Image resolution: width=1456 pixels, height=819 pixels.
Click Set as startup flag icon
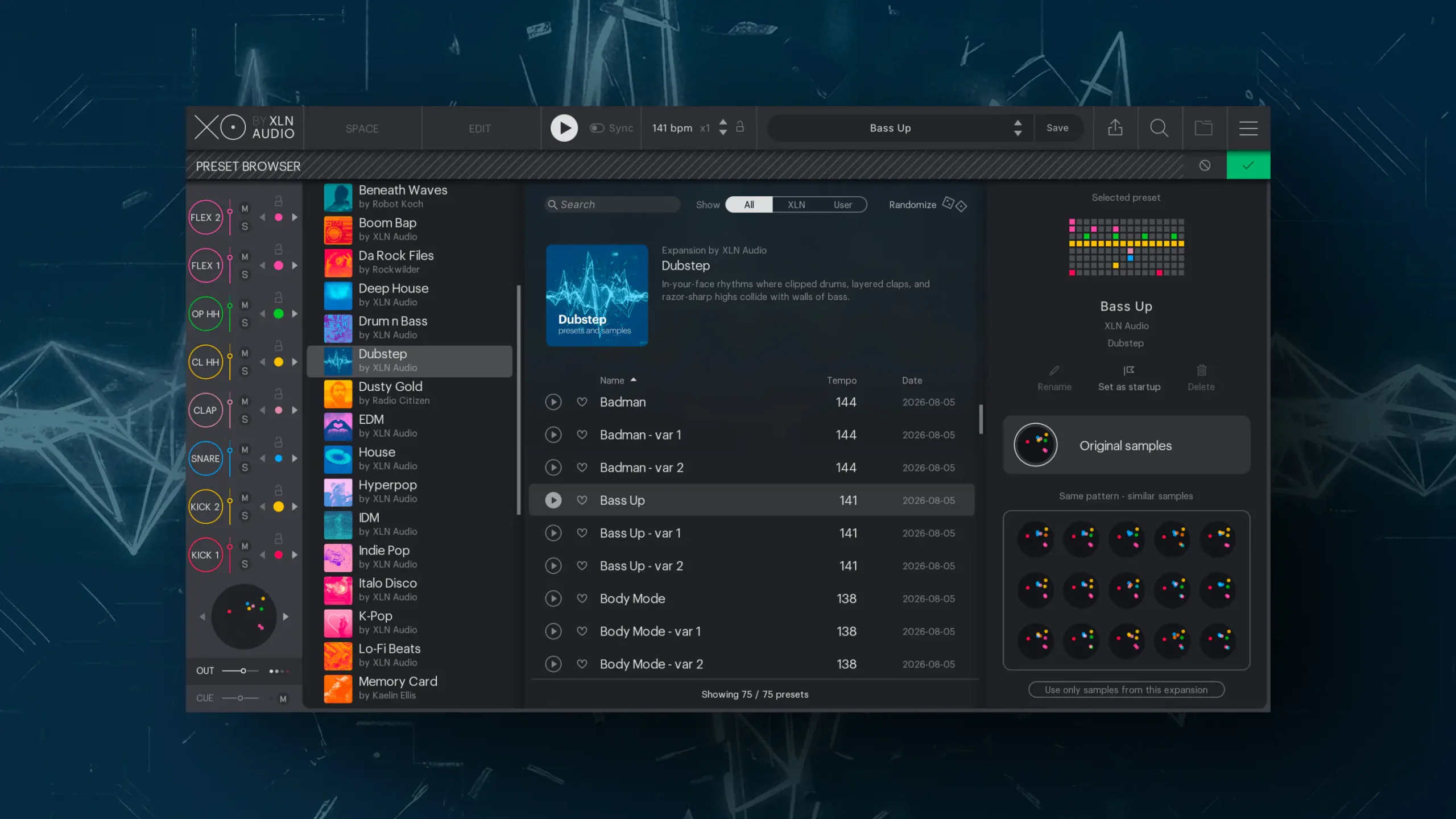[x=1129, y=371]
